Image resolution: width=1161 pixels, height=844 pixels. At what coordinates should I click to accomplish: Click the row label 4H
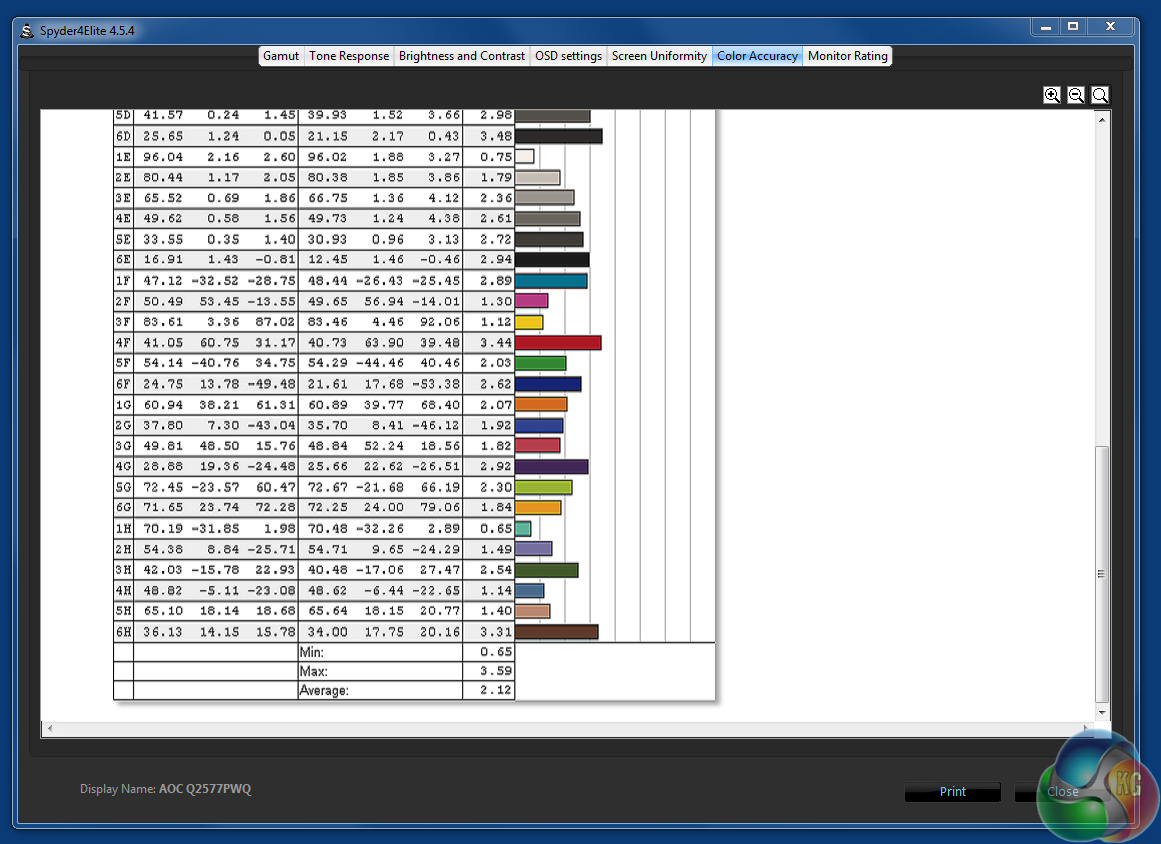[x=123, y=591]
